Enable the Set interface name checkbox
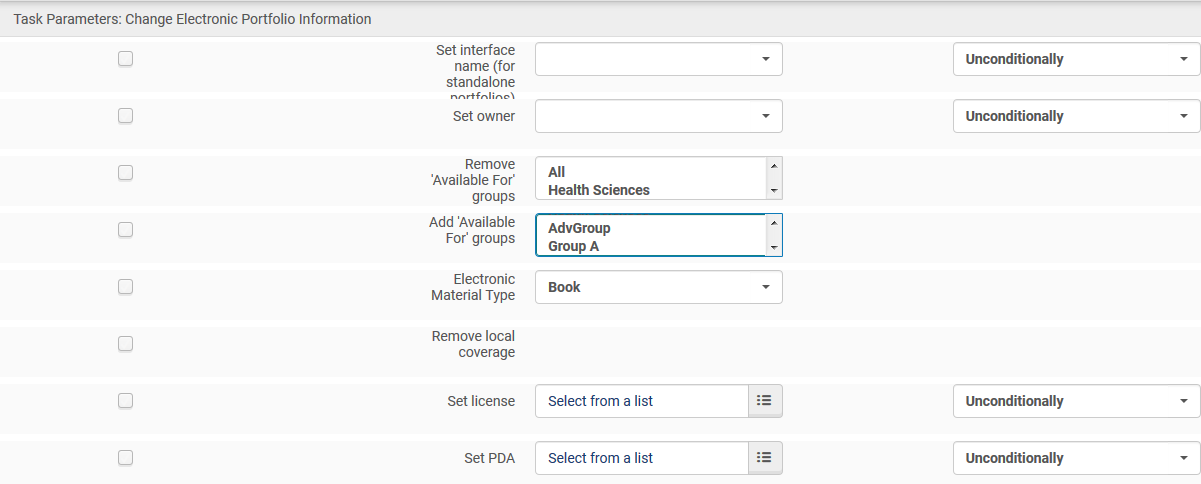The height and width of the screenshot is (484, 1201). click(125, 59)
